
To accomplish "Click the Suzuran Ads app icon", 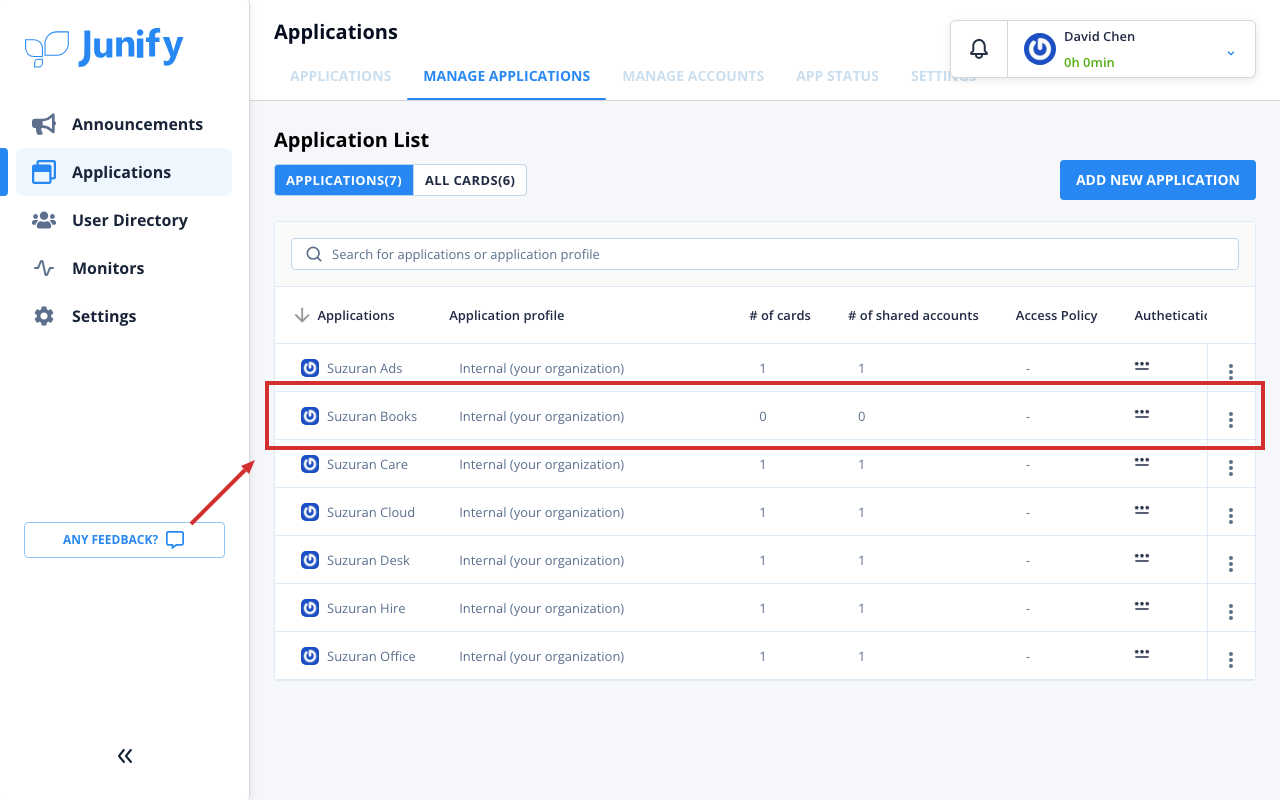I will (310, 368).
